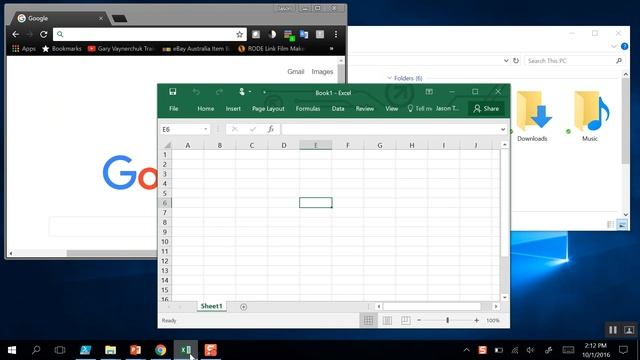Open the Action Center notification icon
This screenshot has width=640, height=360.
point(623,350)
